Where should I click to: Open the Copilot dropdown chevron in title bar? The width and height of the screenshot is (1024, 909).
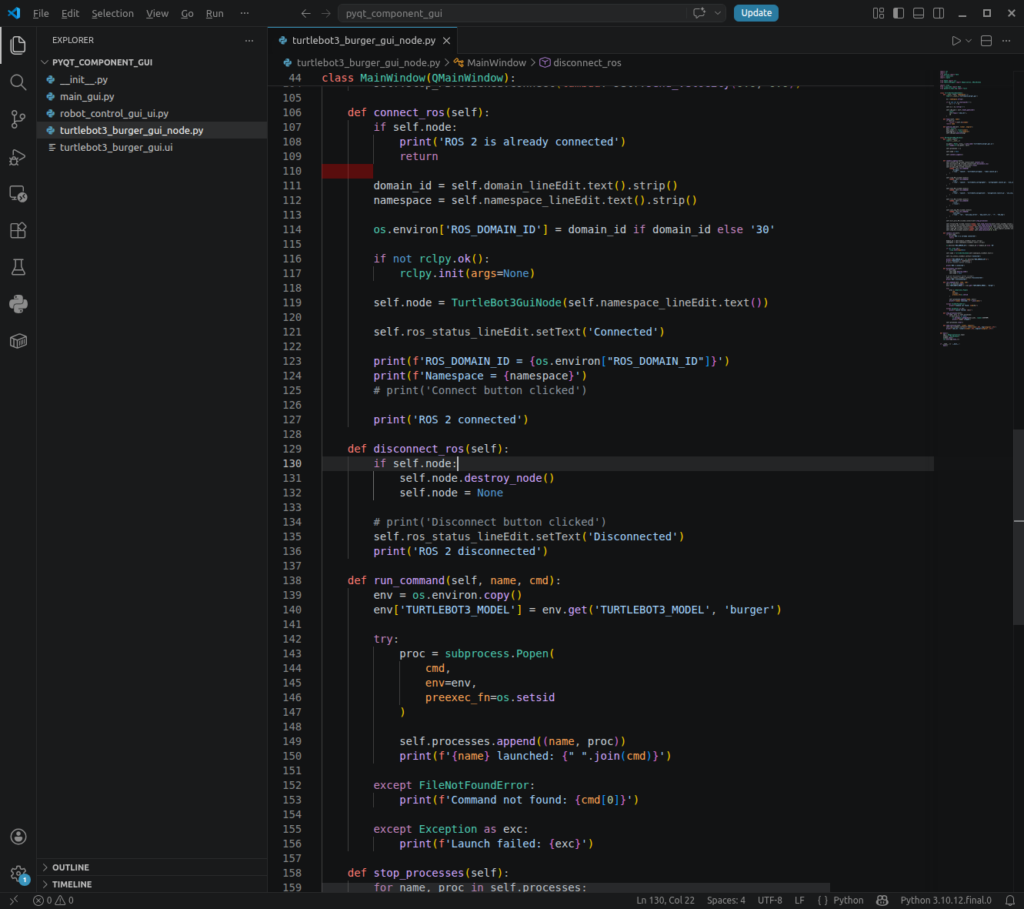click(x=717, y=13)
